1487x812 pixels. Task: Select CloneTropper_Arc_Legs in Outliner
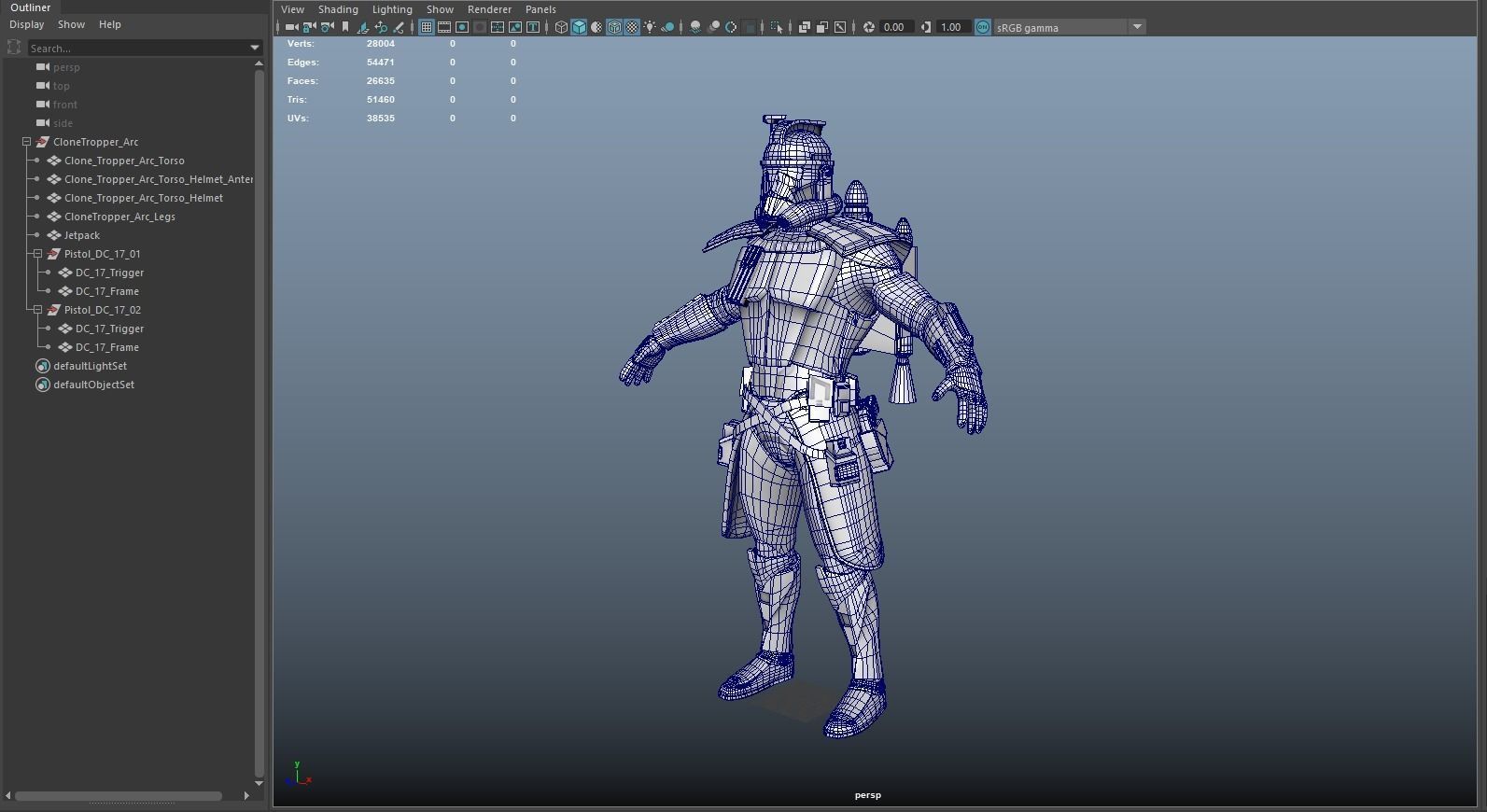[x=119, y=217]
